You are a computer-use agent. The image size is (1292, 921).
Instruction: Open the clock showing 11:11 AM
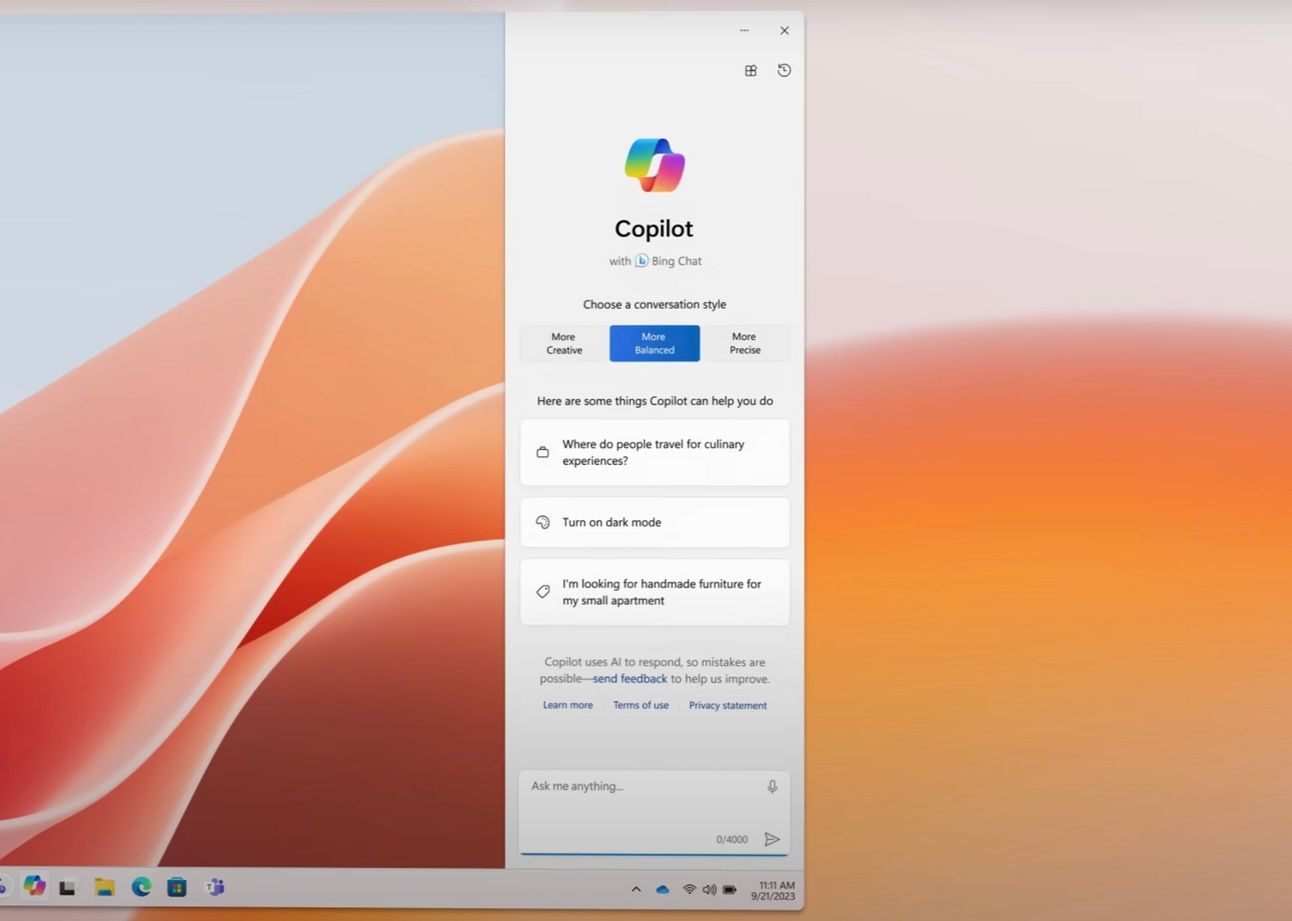click(773, 890)
